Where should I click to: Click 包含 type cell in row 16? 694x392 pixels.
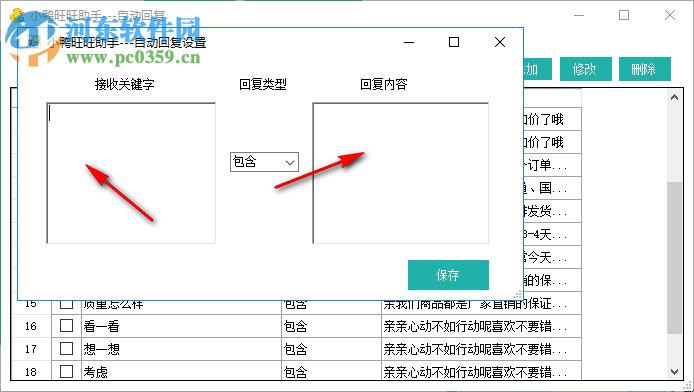pos(331,326)
